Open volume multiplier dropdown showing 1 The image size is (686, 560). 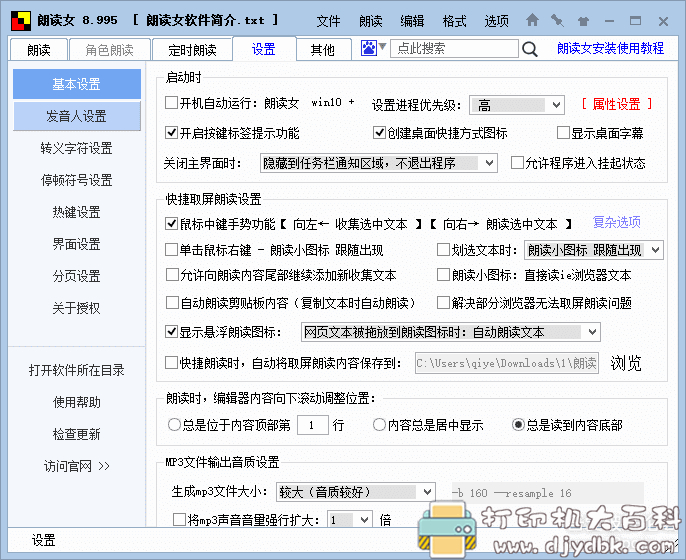point(350,520)
